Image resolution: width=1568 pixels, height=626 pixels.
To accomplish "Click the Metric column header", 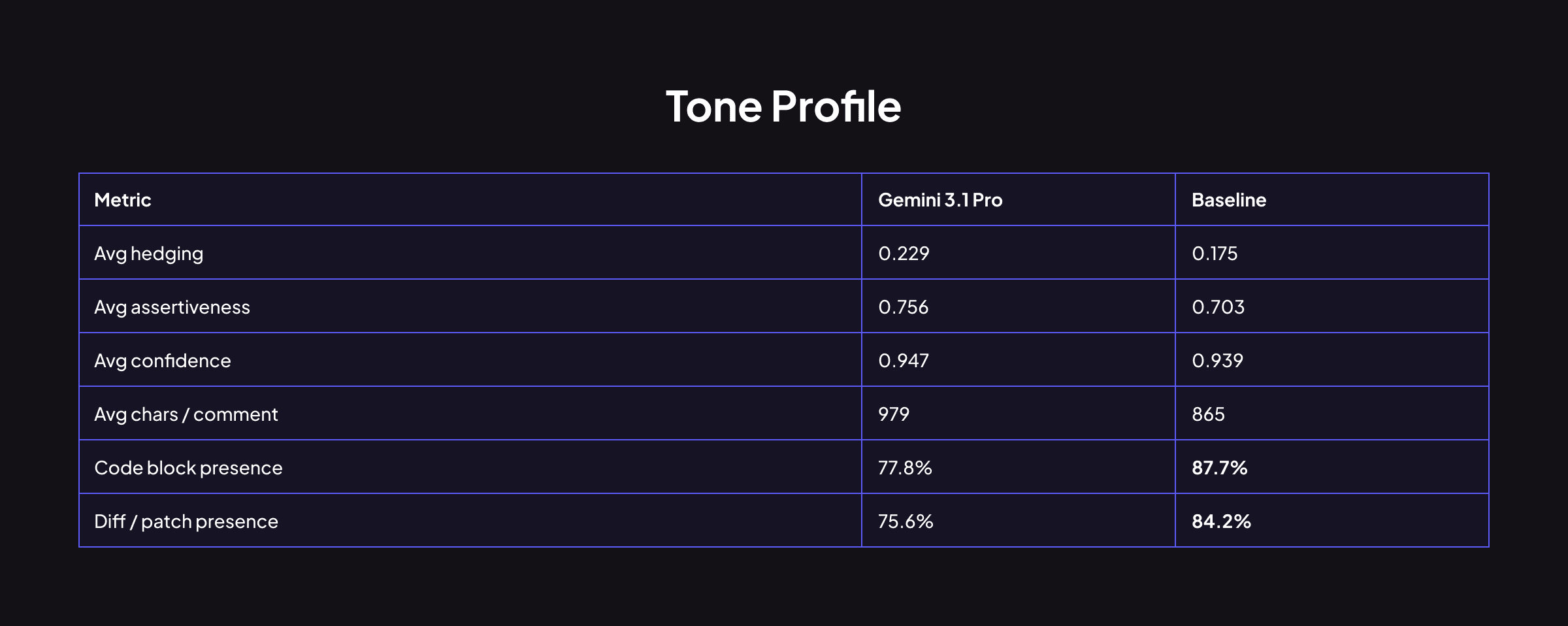I will pyautogui.click(x=123, y=200).
